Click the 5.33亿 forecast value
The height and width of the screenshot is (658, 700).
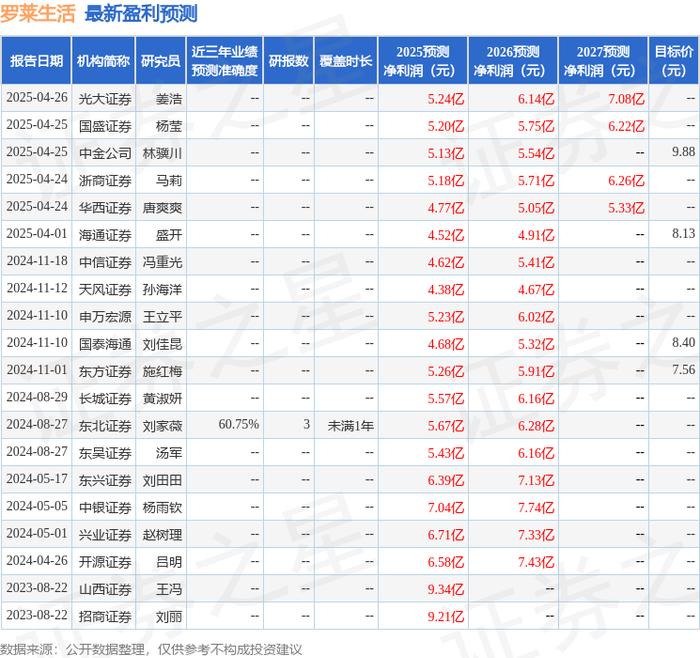pyautogui.click(x=626, y=208)
